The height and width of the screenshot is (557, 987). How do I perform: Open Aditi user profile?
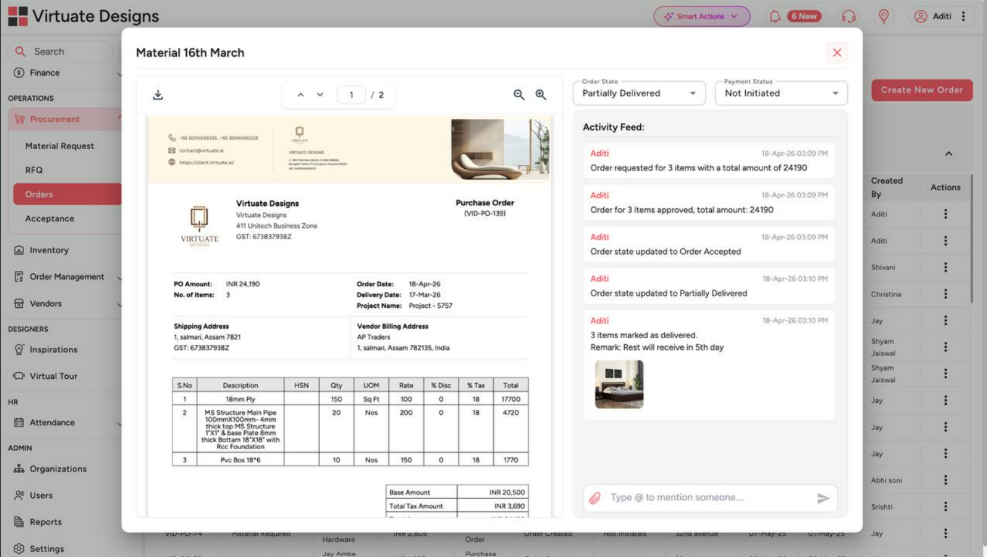coord(933,16)
